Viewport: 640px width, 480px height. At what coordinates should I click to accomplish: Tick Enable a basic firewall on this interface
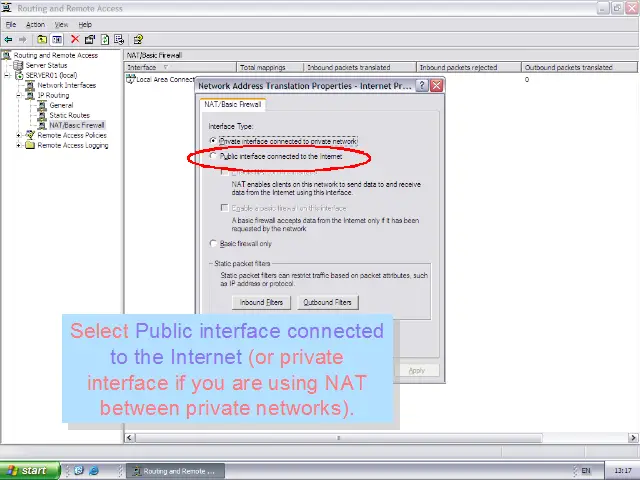click(224, 208)
